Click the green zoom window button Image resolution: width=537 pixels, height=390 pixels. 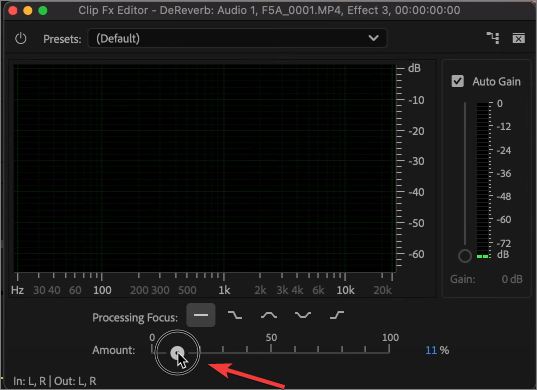(x=43, y=11)
